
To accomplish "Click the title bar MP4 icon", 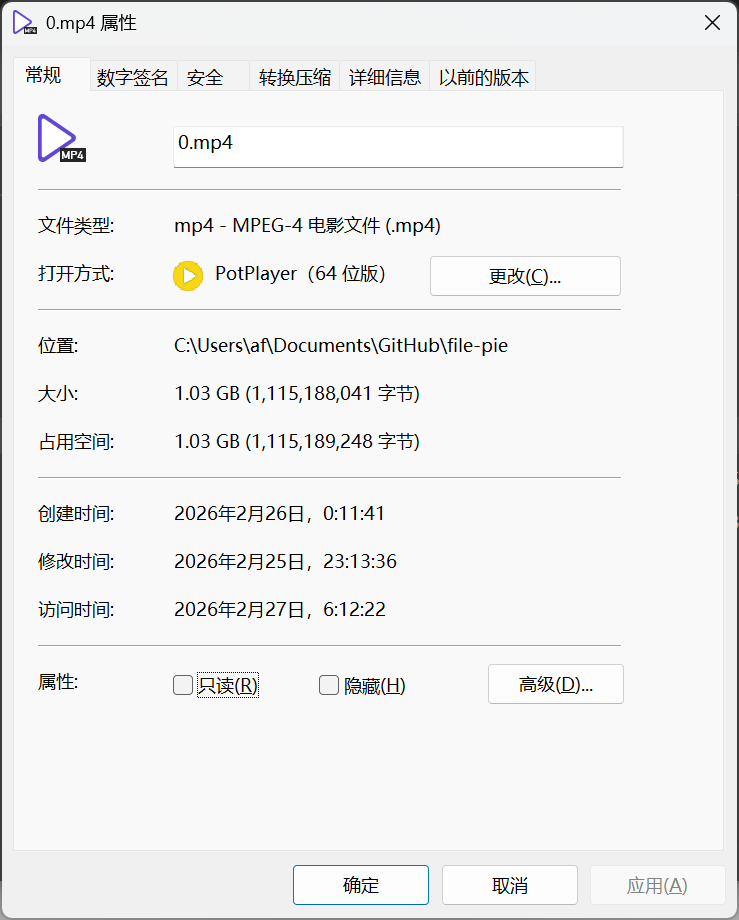I will coord(24,23).
